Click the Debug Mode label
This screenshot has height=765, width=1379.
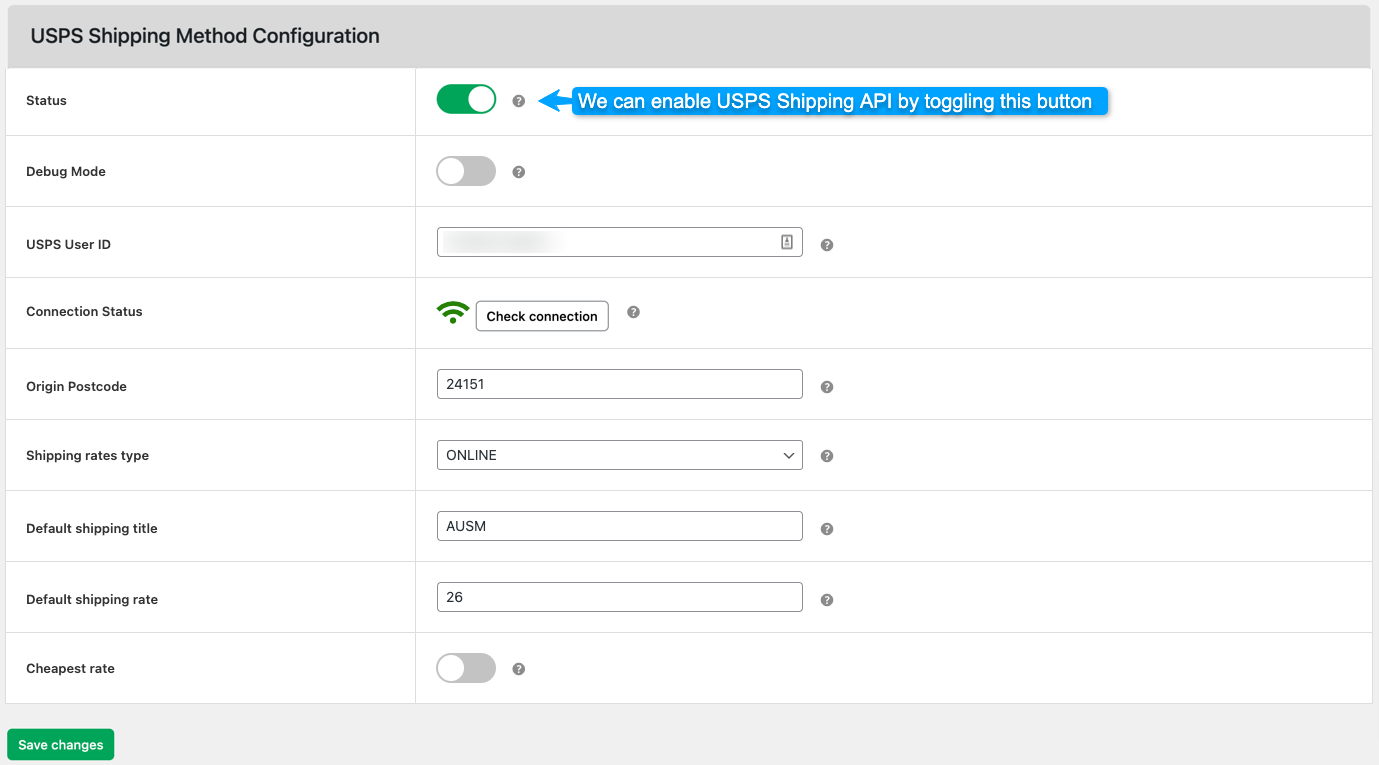[66, 172]
